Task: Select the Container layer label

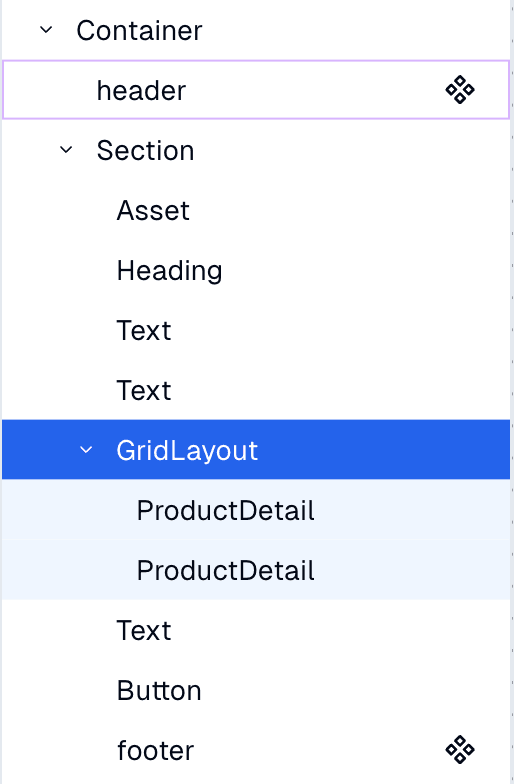Action: [140, 30]
